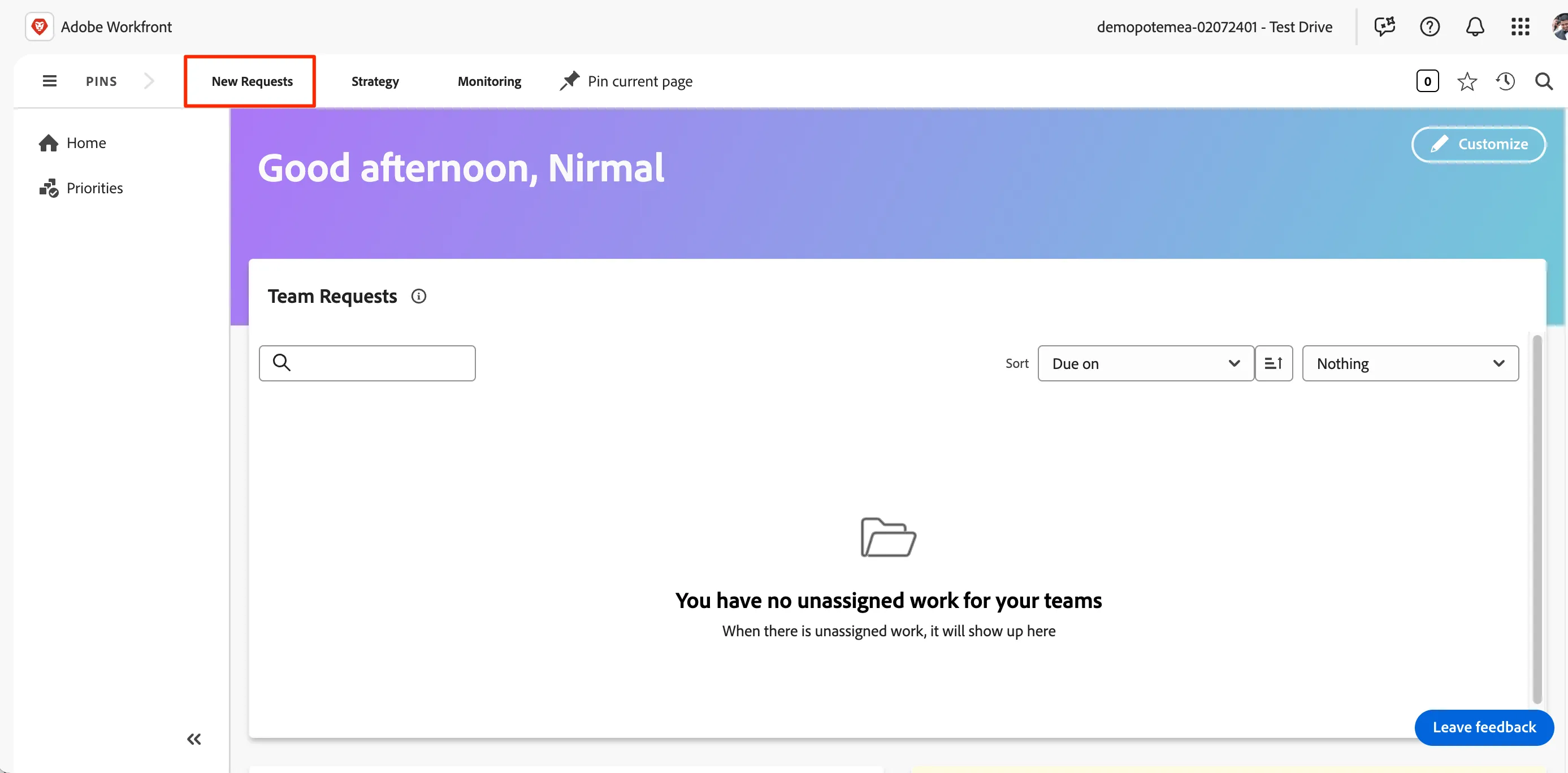Open the Monitoring pinned tab
1568x773 pixels.
tap(490, 81)
